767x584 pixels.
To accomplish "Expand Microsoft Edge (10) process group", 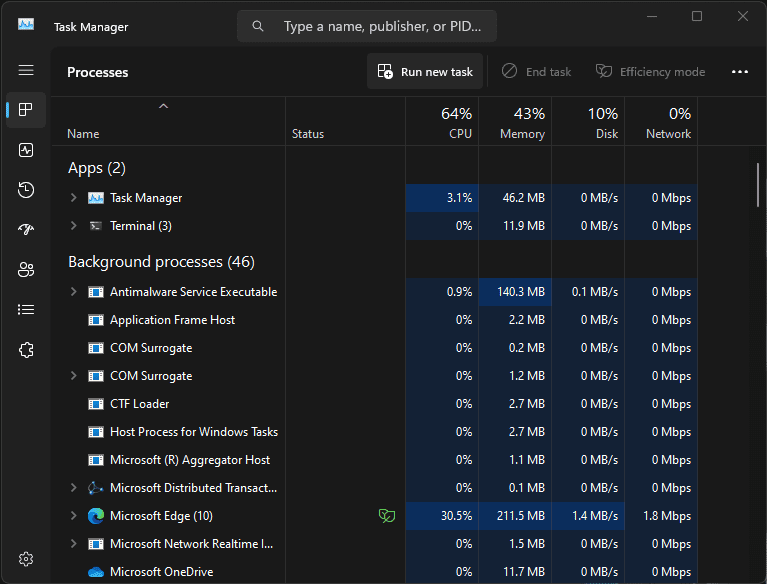I will coord(73,516).
